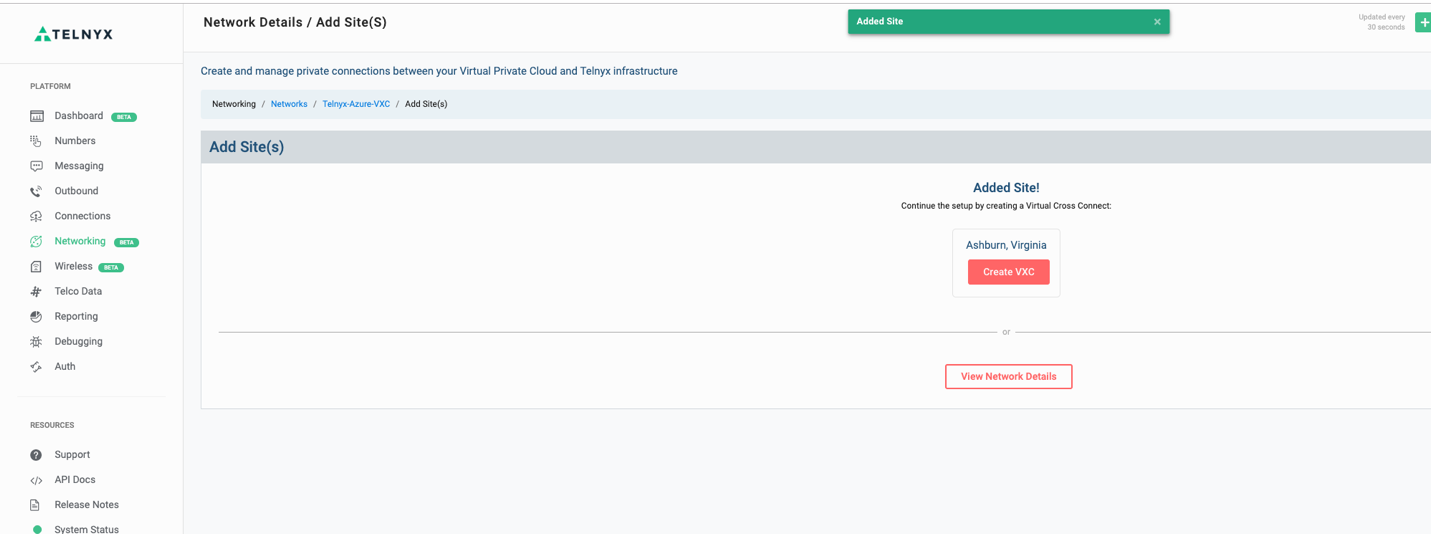Click the green Networking icon
This screenshot has height=534, width=1431.
coord(36,241)
